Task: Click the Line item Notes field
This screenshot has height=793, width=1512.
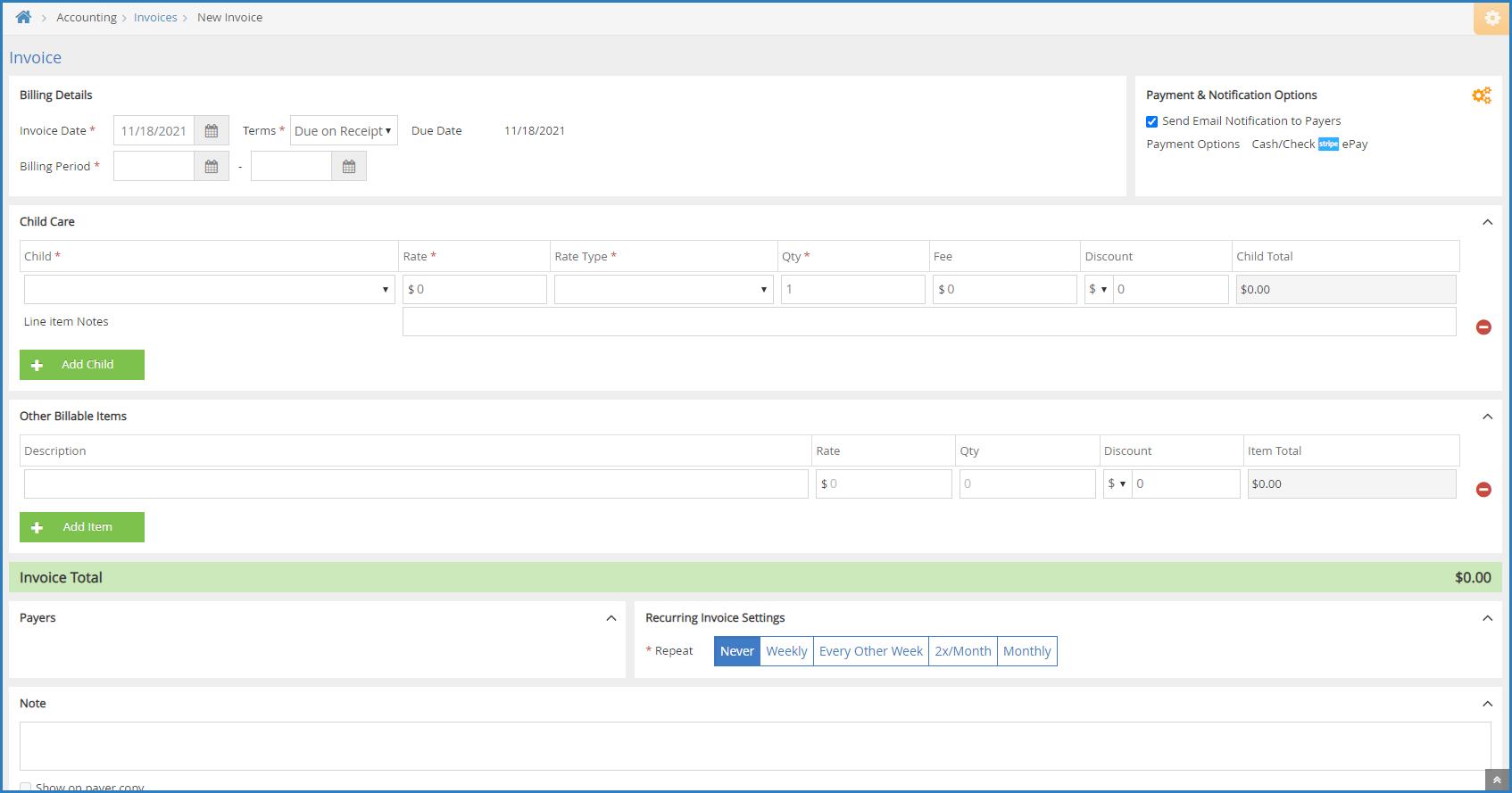Action: click(x=929, y=322)
